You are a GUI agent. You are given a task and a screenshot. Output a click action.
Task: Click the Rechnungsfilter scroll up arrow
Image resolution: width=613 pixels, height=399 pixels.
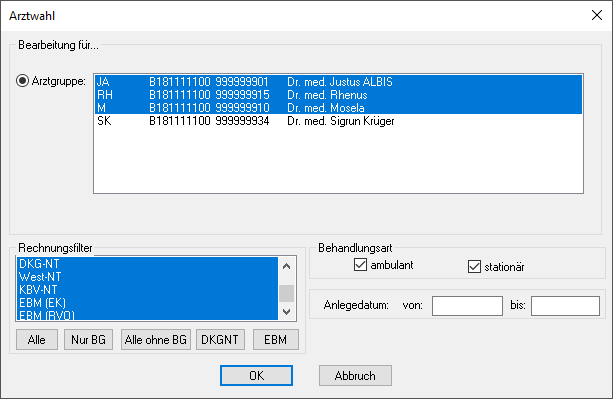(287, 266)
